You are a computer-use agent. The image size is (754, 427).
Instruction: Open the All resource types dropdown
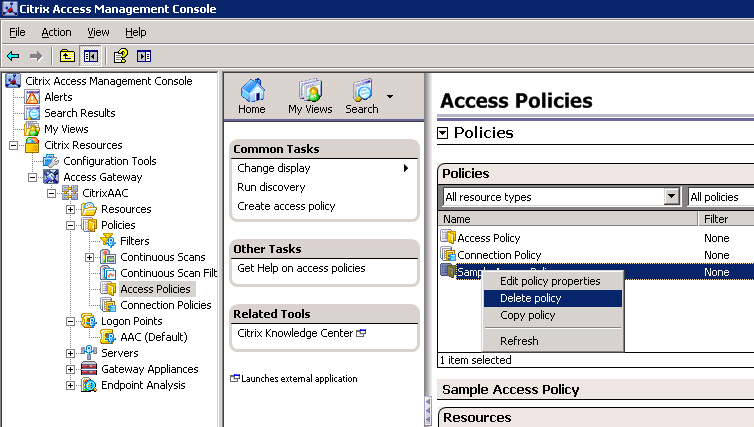click(671, 196)
